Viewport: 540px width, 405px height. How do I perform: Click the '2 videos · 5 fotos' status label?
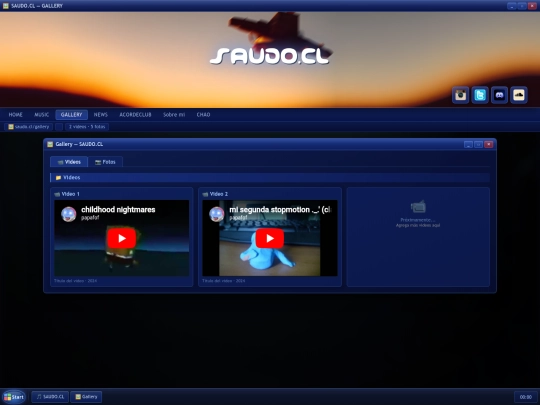[x=87, y=127]
